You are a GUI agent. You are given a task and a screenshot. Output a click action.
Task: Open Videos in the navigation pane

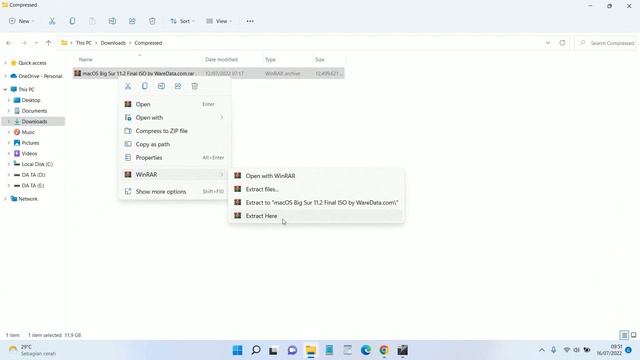pyautogui.click(x=29, y=153)
